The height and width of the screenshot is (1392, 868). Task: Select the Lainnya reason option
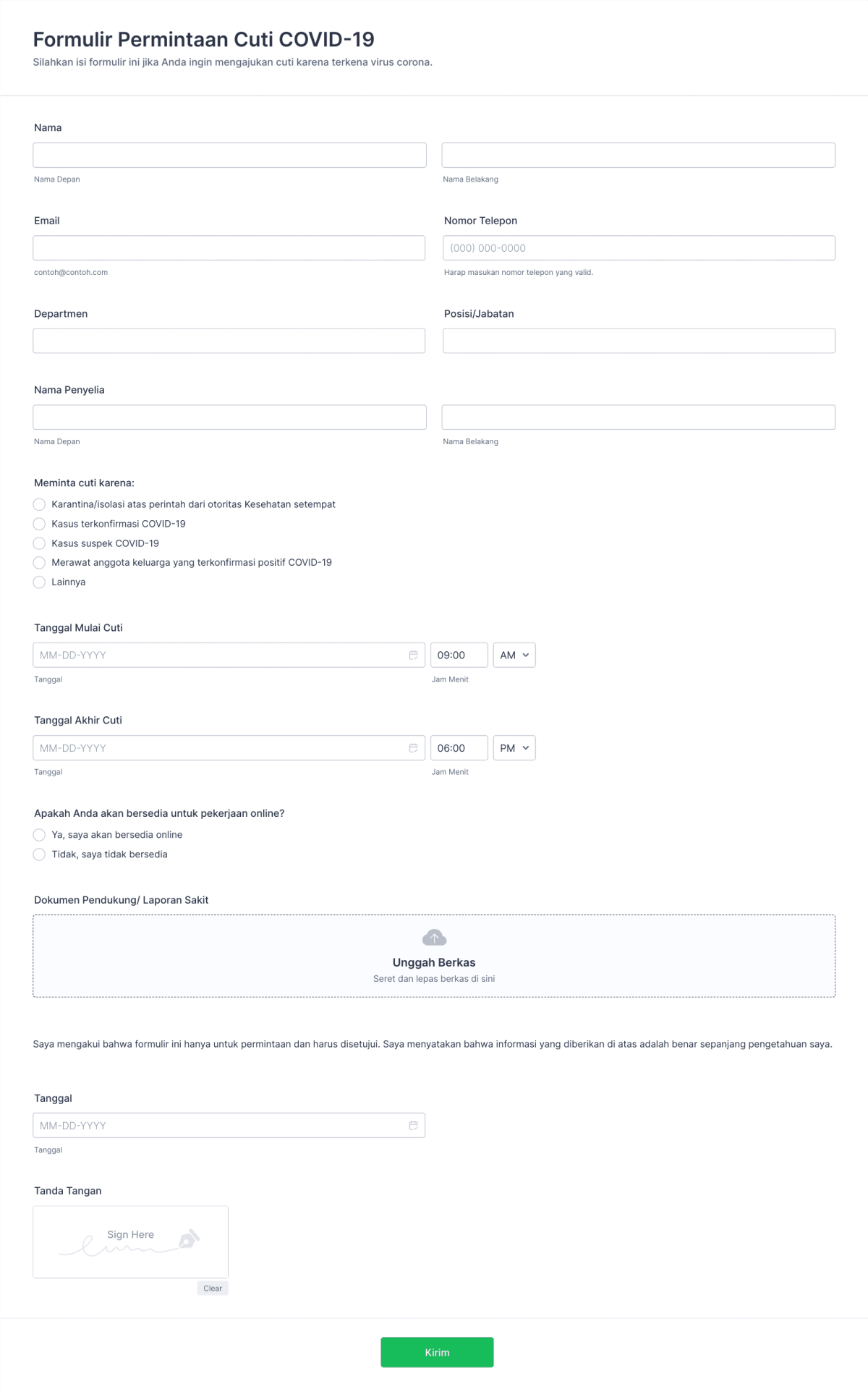pyautogui.click(x=39, y=582)
